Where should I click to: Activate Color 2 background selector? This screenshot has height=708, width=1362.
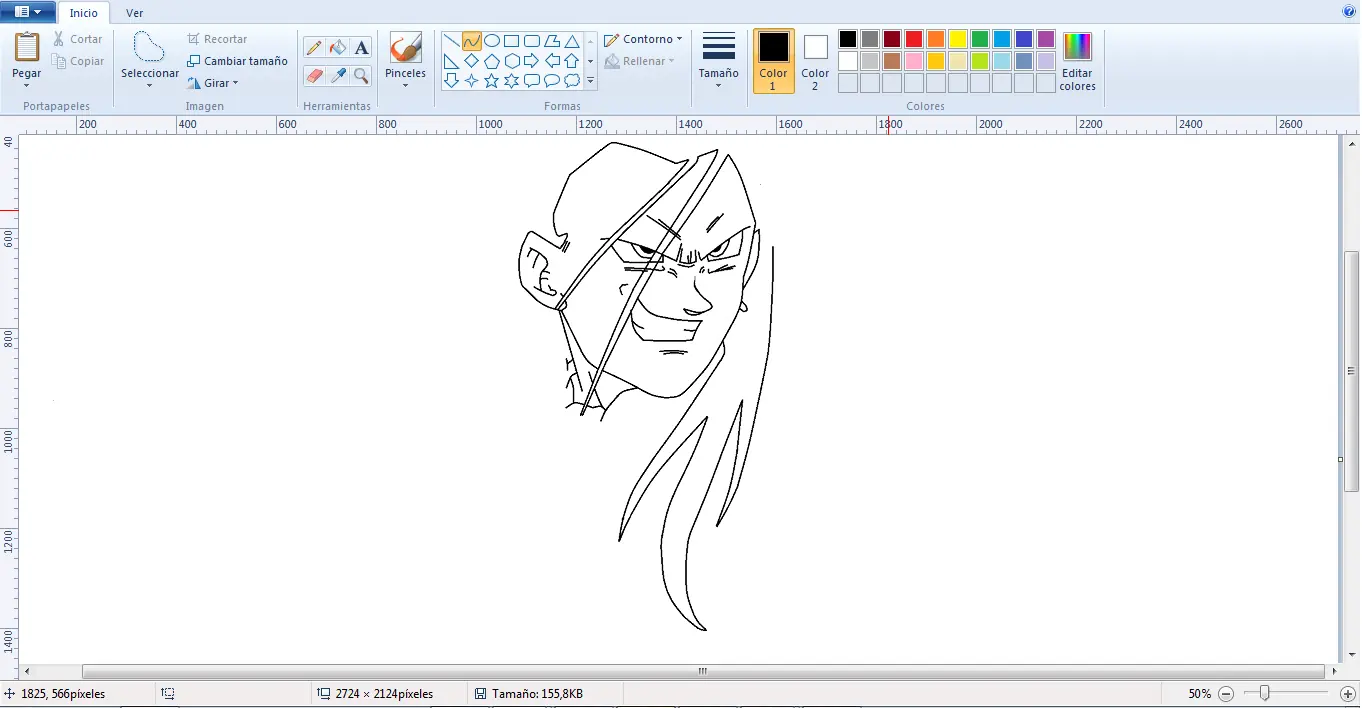816,61
